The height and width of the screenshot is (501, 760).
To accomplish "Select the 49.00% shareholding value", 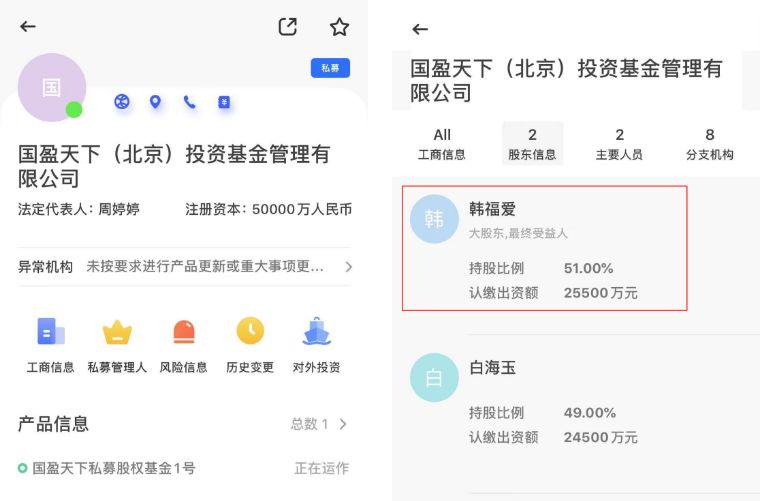I will [x=589, y=413].
